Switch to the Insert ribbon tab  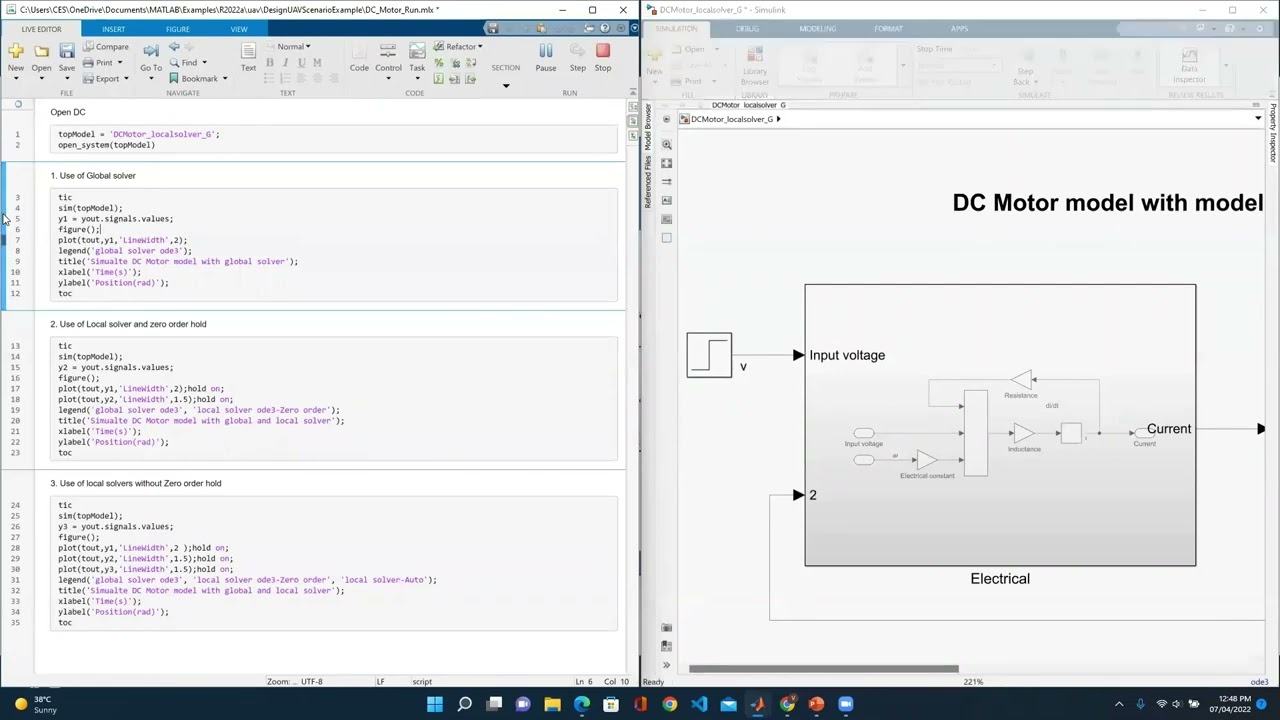click(x=113, y=29)
